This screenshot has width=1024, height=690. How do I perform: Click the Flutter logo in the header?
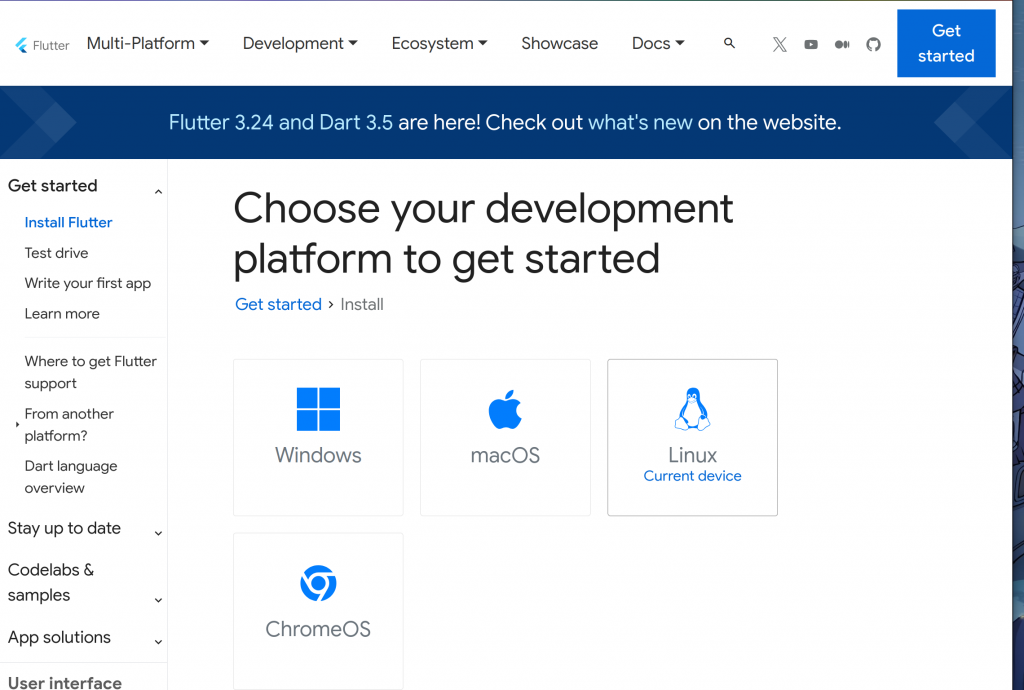(42, 44)
